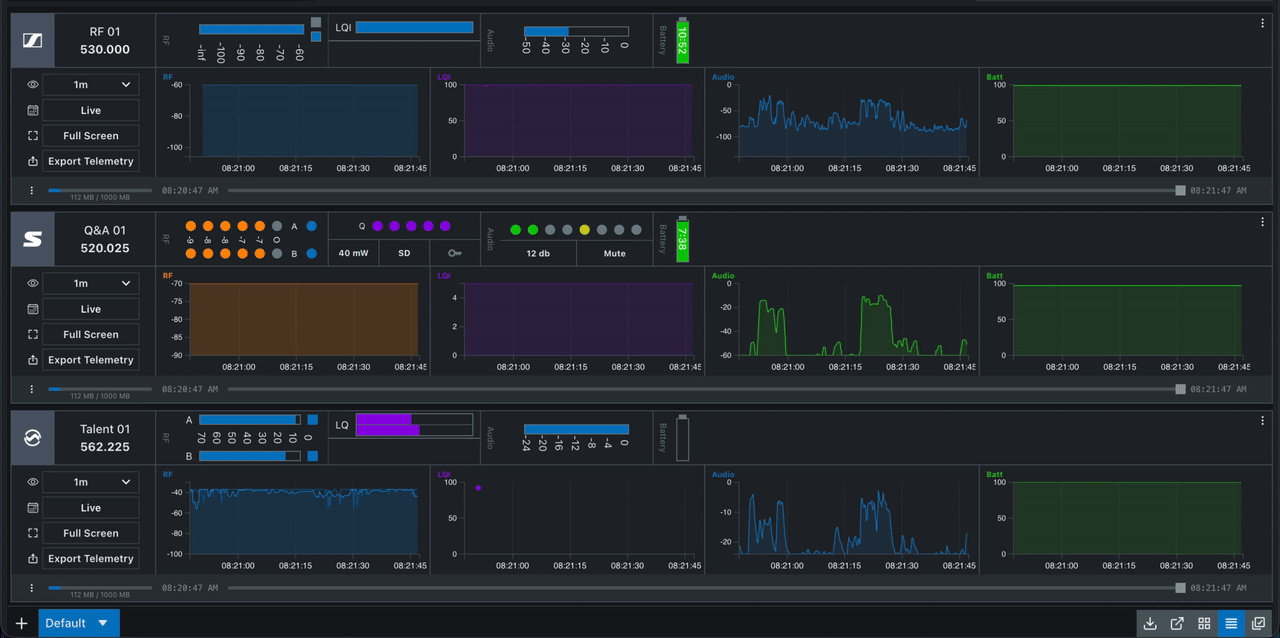Viewport: 1280px width, 638px height.
Task: Click the key icon on Q&A 01 row
Action: [455, 253]
